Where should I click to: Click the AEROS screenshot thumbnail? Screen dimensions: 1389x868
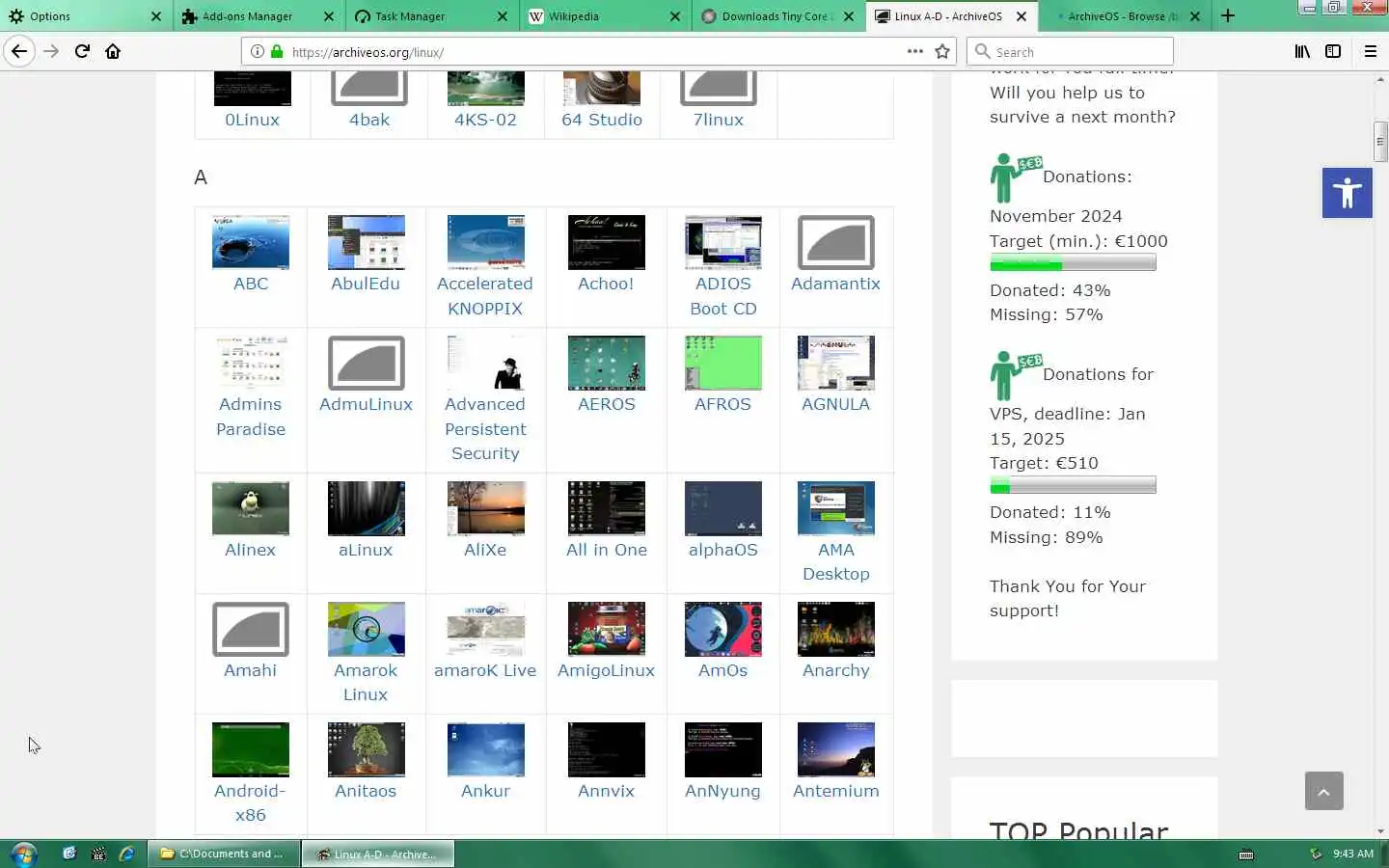pyautogui.click(x=606, y=363)
